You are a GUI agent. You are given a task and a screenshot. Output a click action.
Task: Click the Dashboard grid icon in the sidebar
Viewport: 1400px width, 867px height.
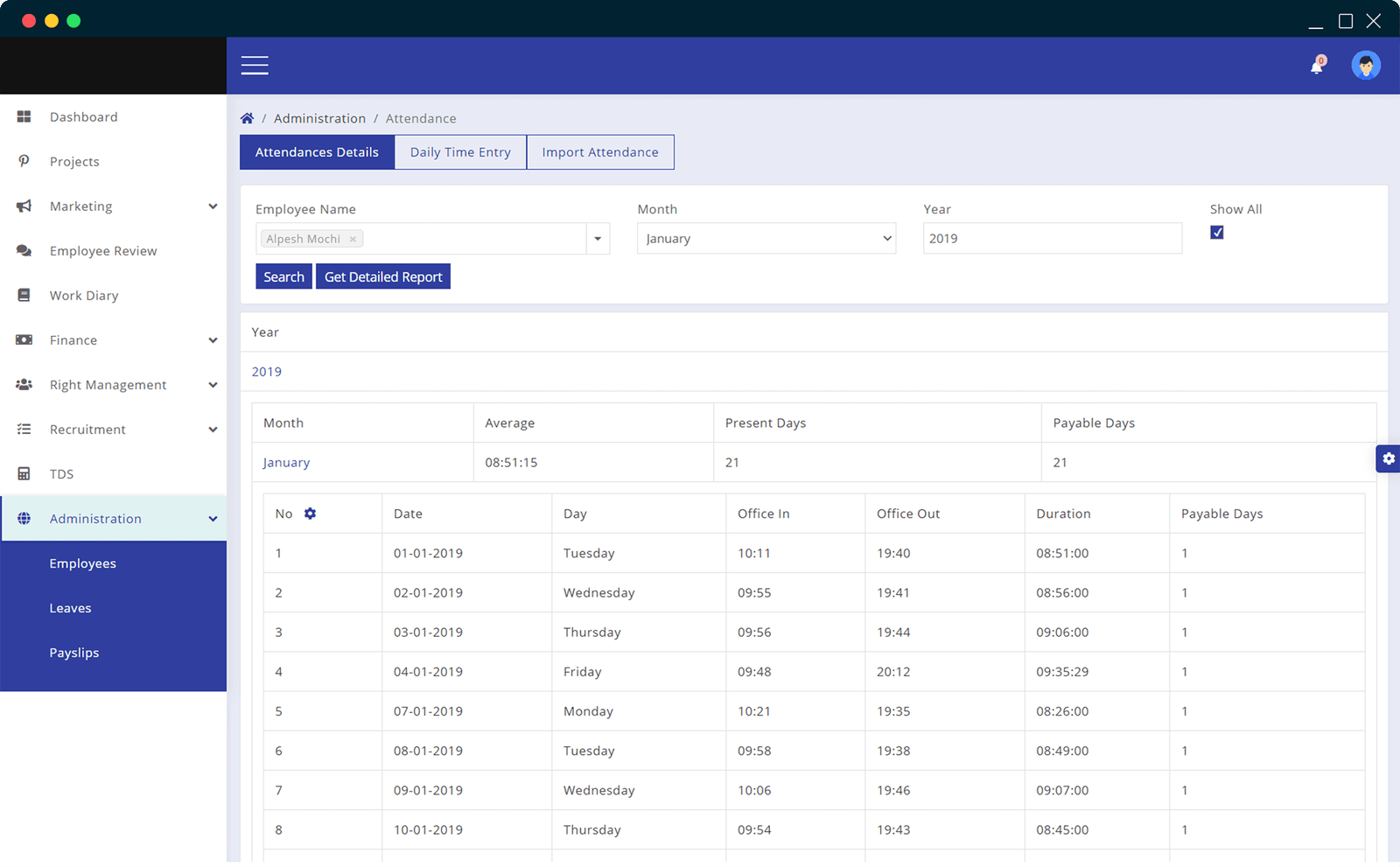pos(24,117)
